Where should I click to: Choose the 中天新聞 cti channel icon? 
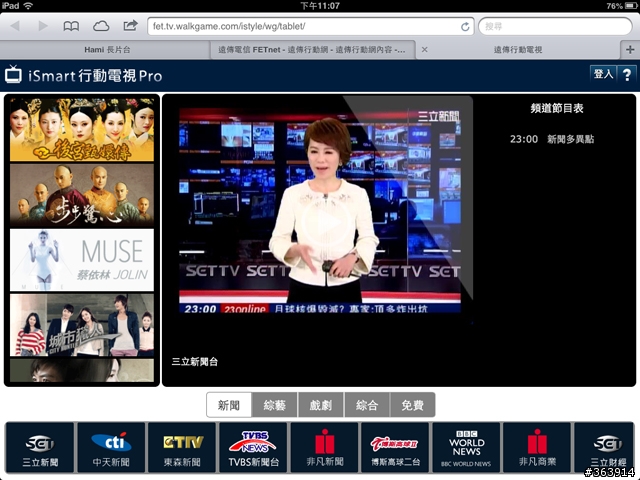click(x=111, y=448)
